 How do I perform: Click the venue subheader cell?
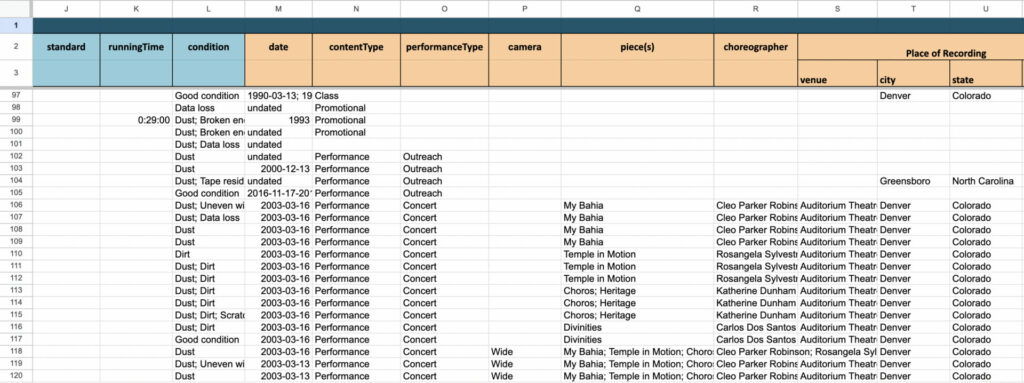pyautogui.click(x=837, y=73)
